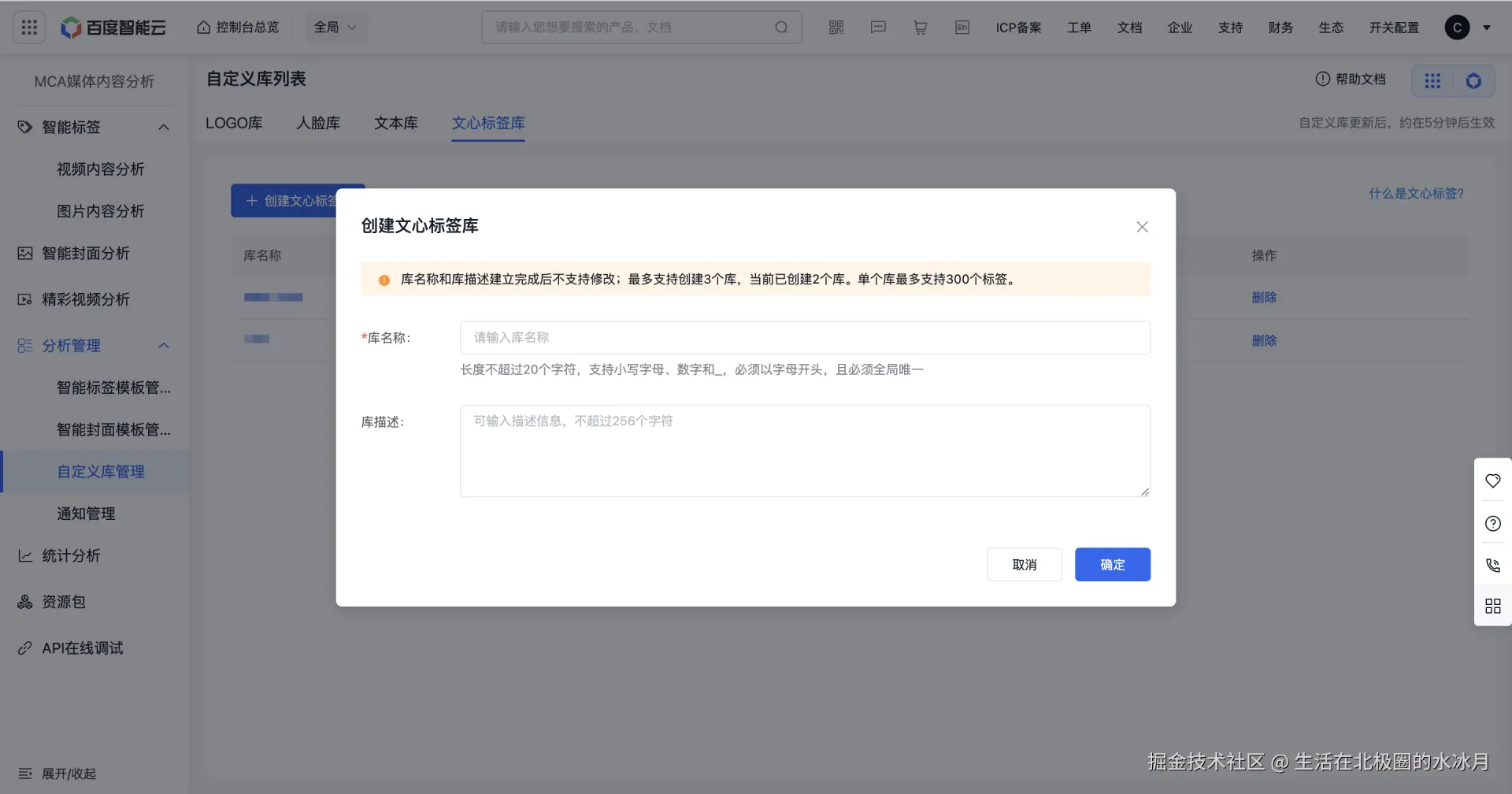Viewport: 1512px width, 794px height.
Task: Open 文档 menu
Action: [x=1129, y=28]
